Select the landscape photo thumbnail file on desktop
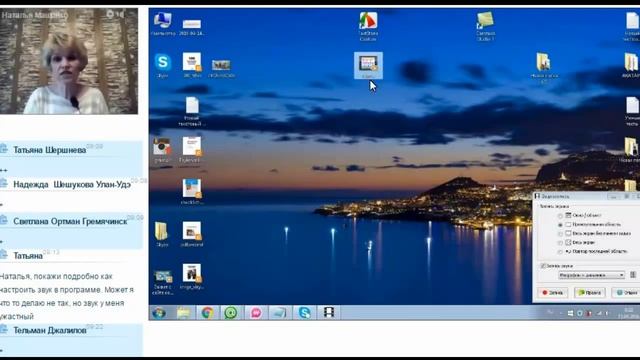The width and height of the screenshot is (640, 360). pos(221,68)
